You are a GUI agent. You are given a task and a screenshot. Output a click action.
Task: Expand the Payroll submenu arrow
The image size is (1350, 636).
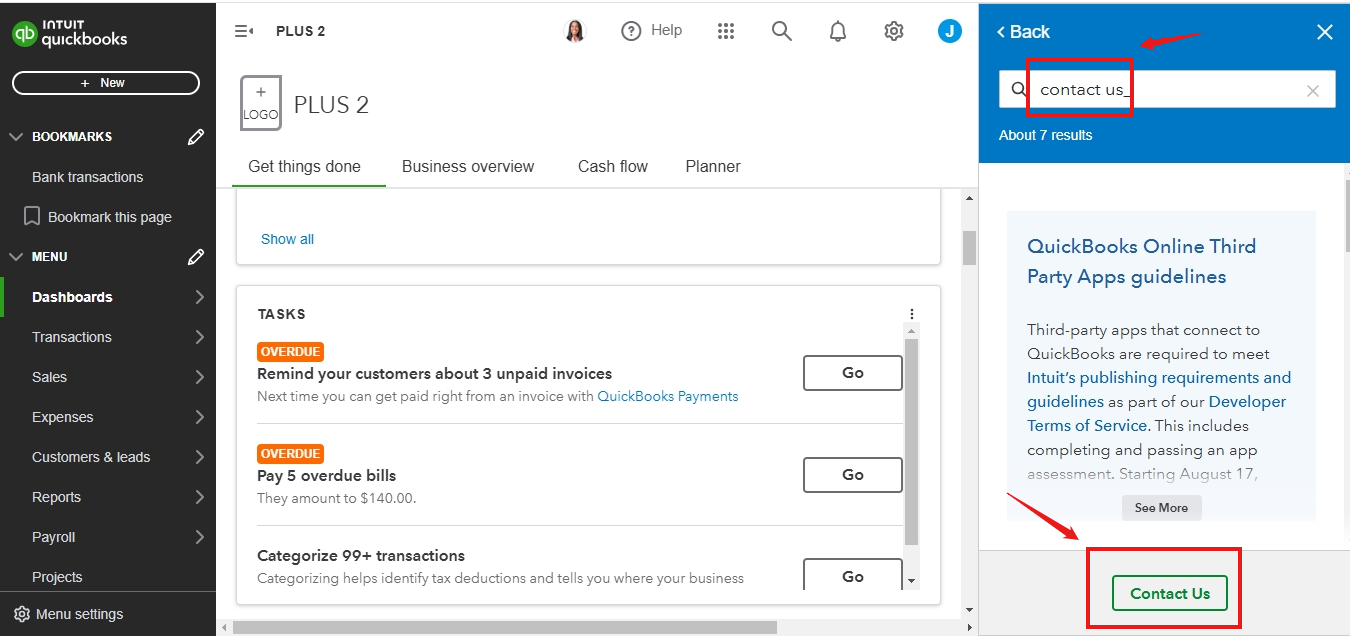tap(200, 537)
